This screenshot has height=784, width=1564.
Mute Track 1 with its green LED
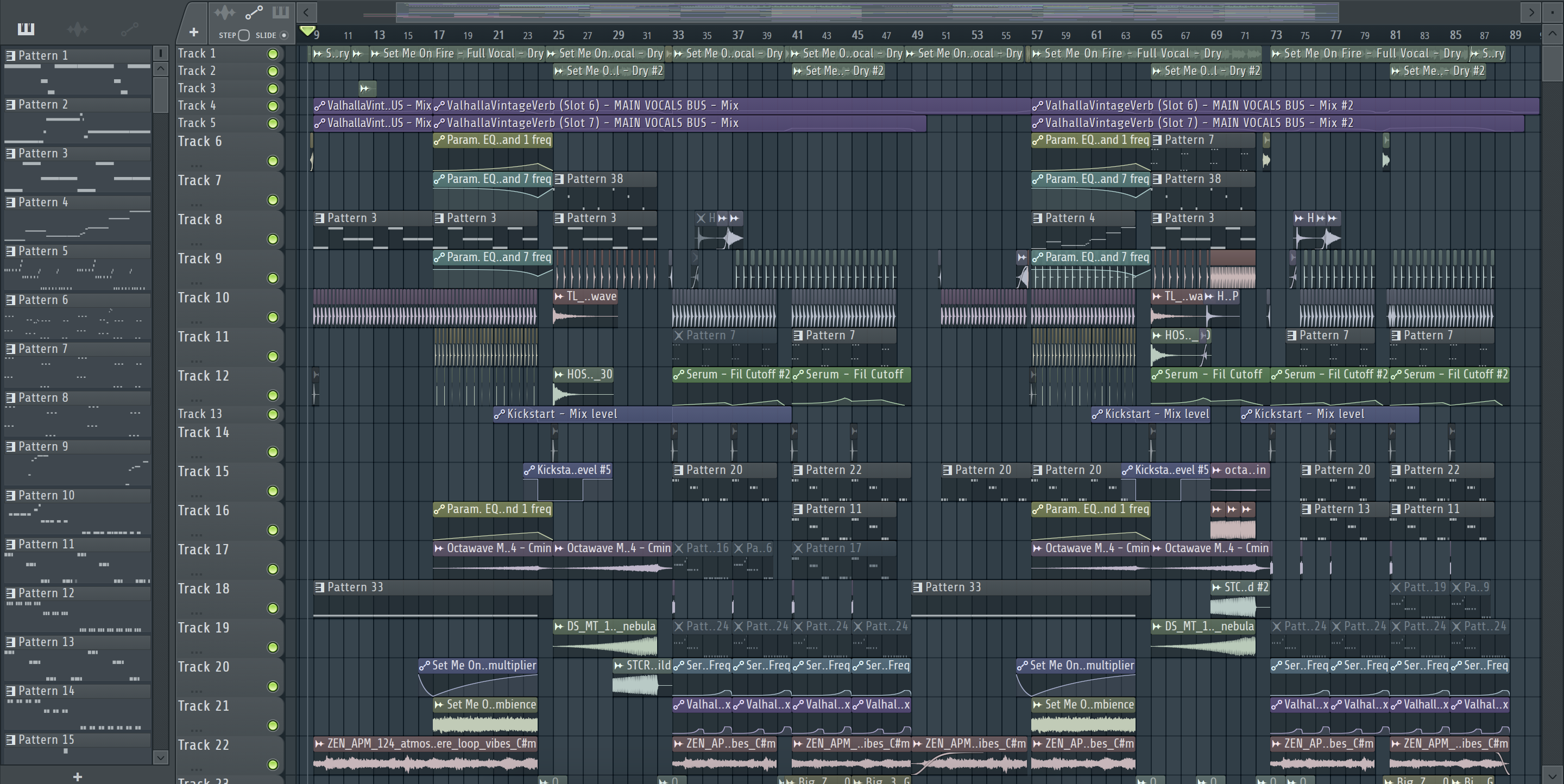[x=273, y=54]
